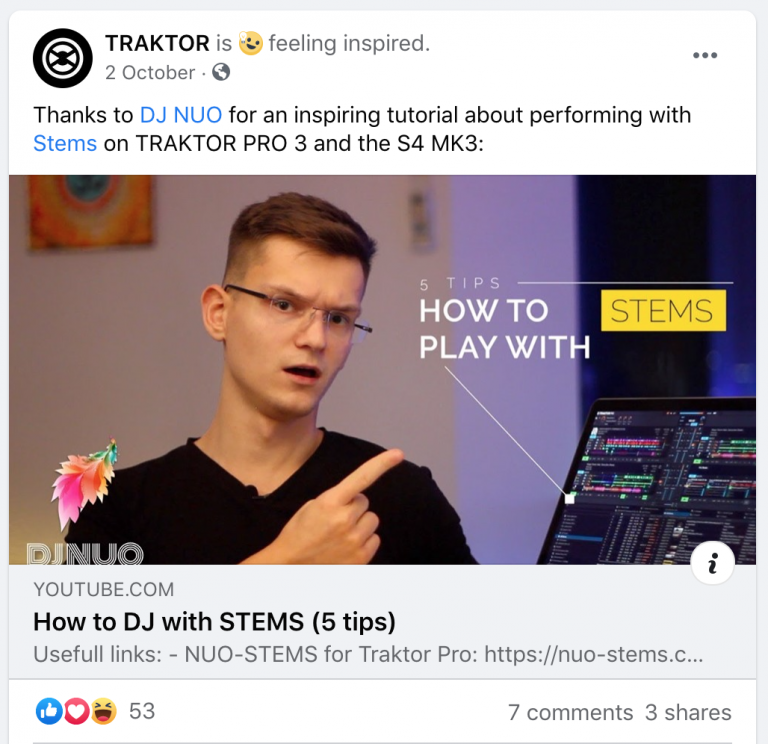Viewport: 768px width, 744px height.
Task: Click the thumbs-up Like reaction icon
Action: pos(49,711)
